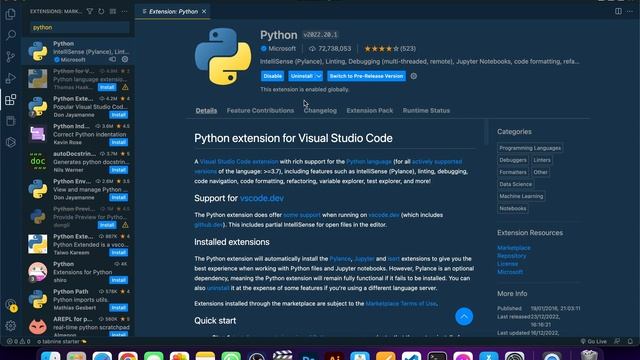Switch to the Details tab
This screenshot has width=640, height=360.
point(206,111)
